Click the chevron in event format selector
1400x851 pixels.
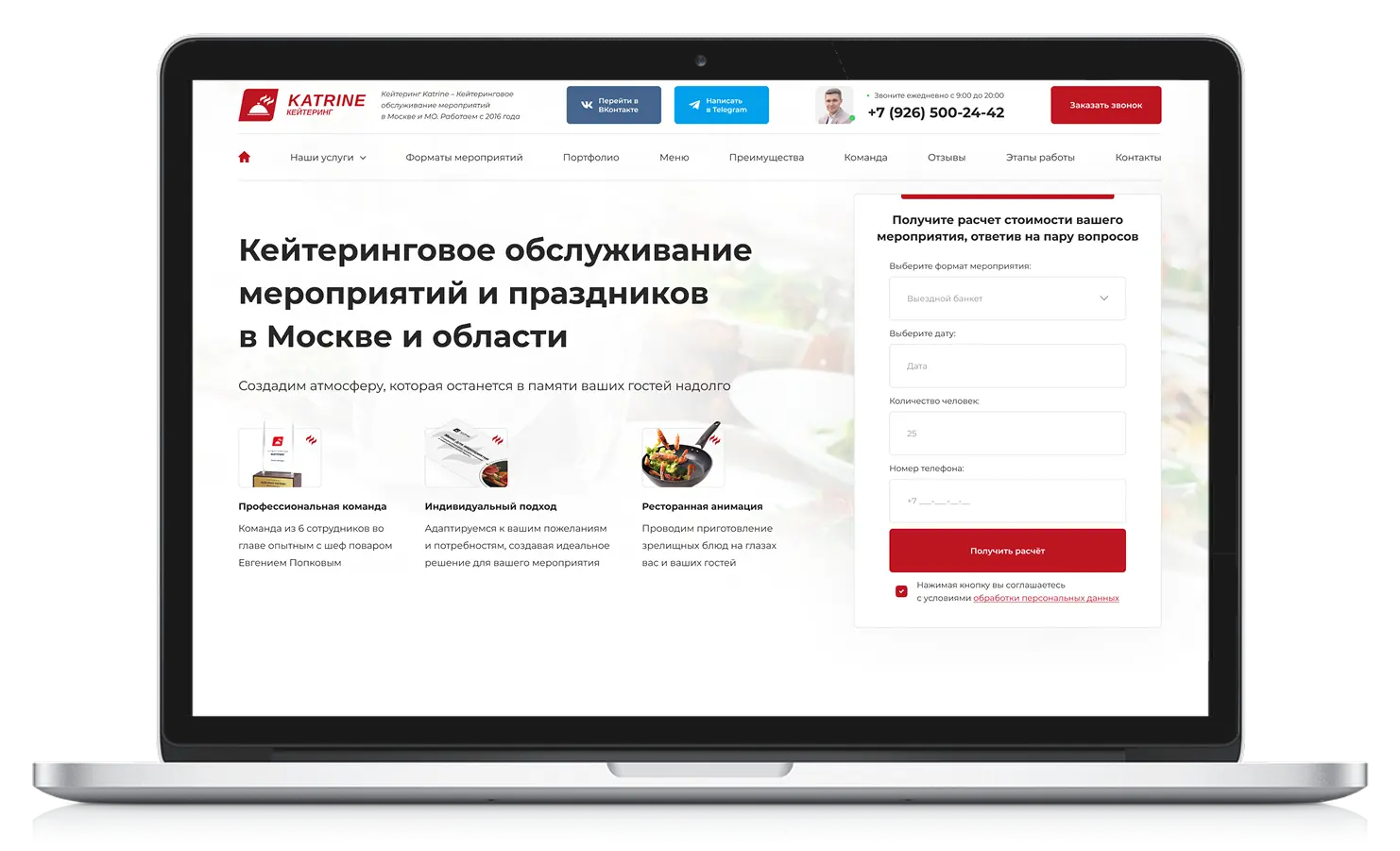(x=1103, y=298)
